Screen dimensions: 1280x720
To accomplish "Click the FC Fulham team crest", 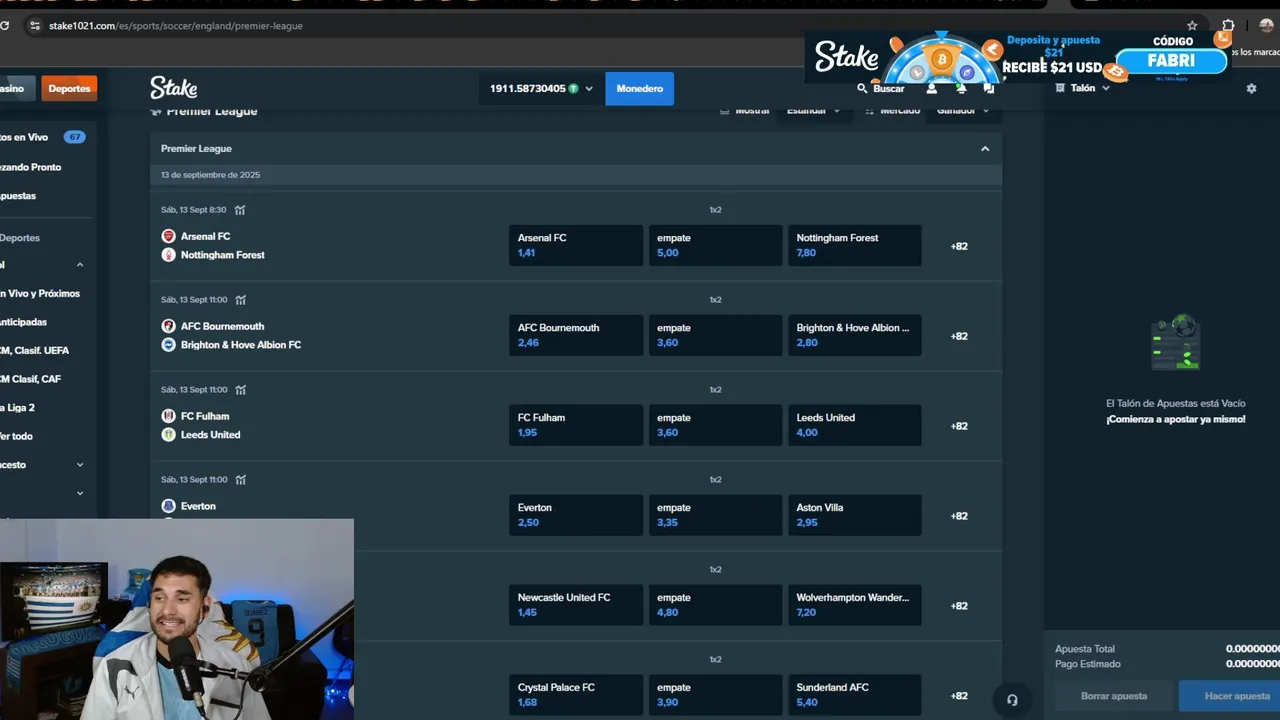I will point(168,416).
